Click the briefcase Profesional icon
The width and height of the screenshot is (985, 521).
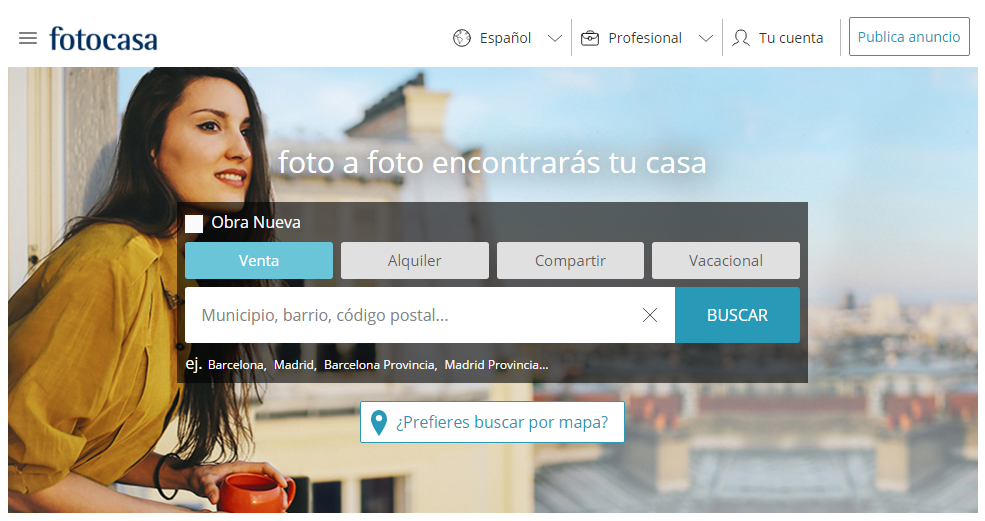(x=590, y=38)
